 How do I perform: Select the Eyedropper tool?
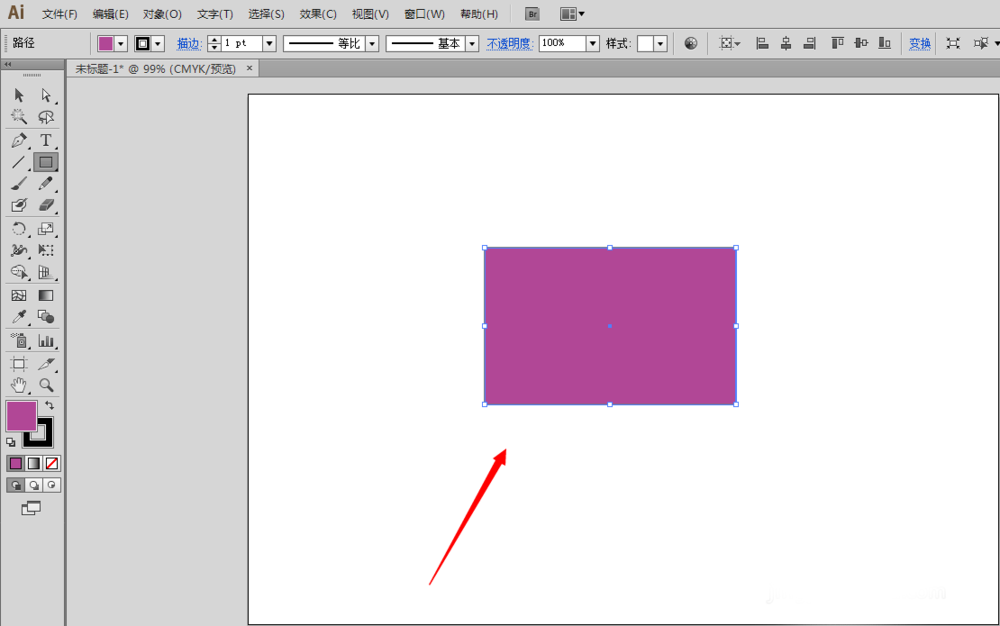tap(18, 316)
